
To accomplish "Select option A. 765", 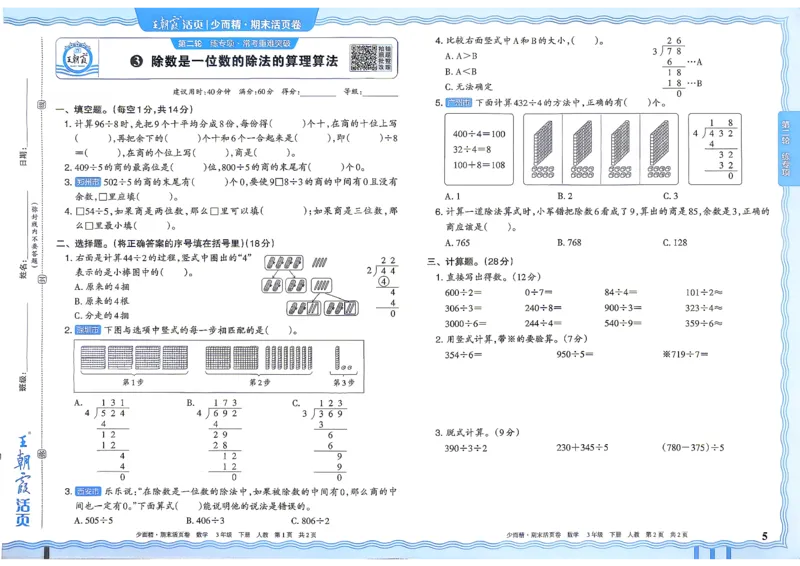I will (x=457, y=242).
